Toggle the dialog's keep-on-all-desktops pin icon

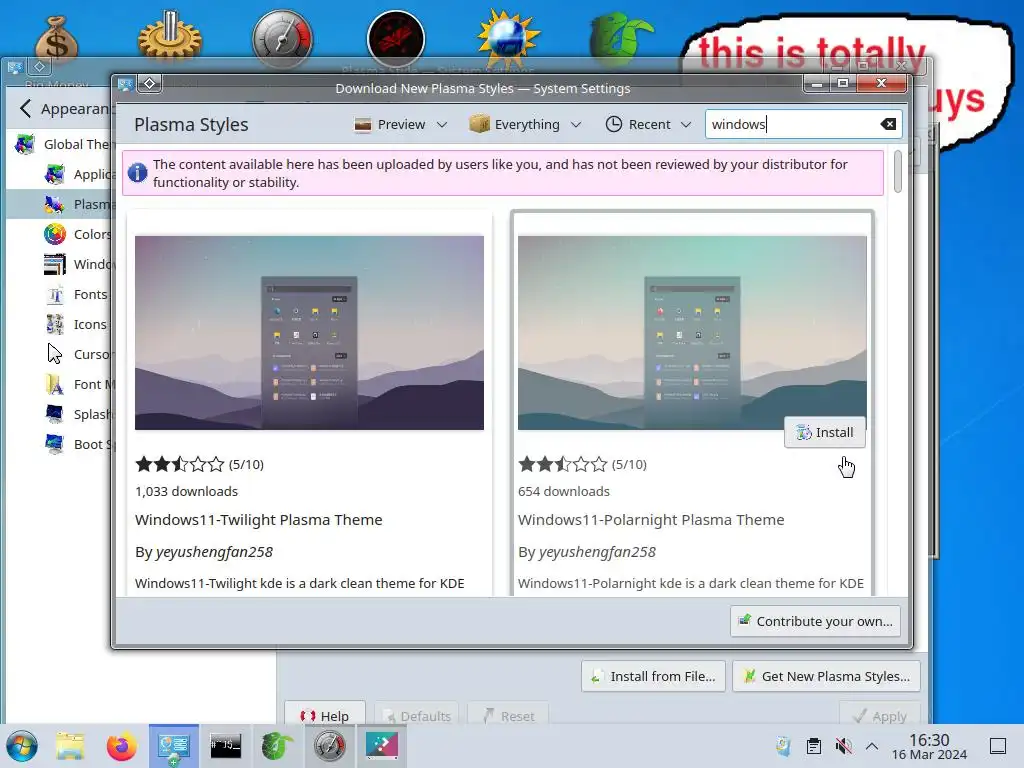[x=150, y=84]
